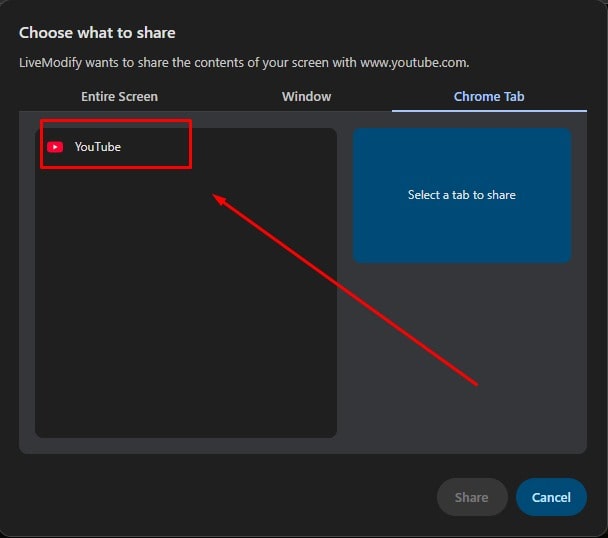Switch to the Entire Screen tab
Viewport: 608px width, 538px height.
pos(119,97)
